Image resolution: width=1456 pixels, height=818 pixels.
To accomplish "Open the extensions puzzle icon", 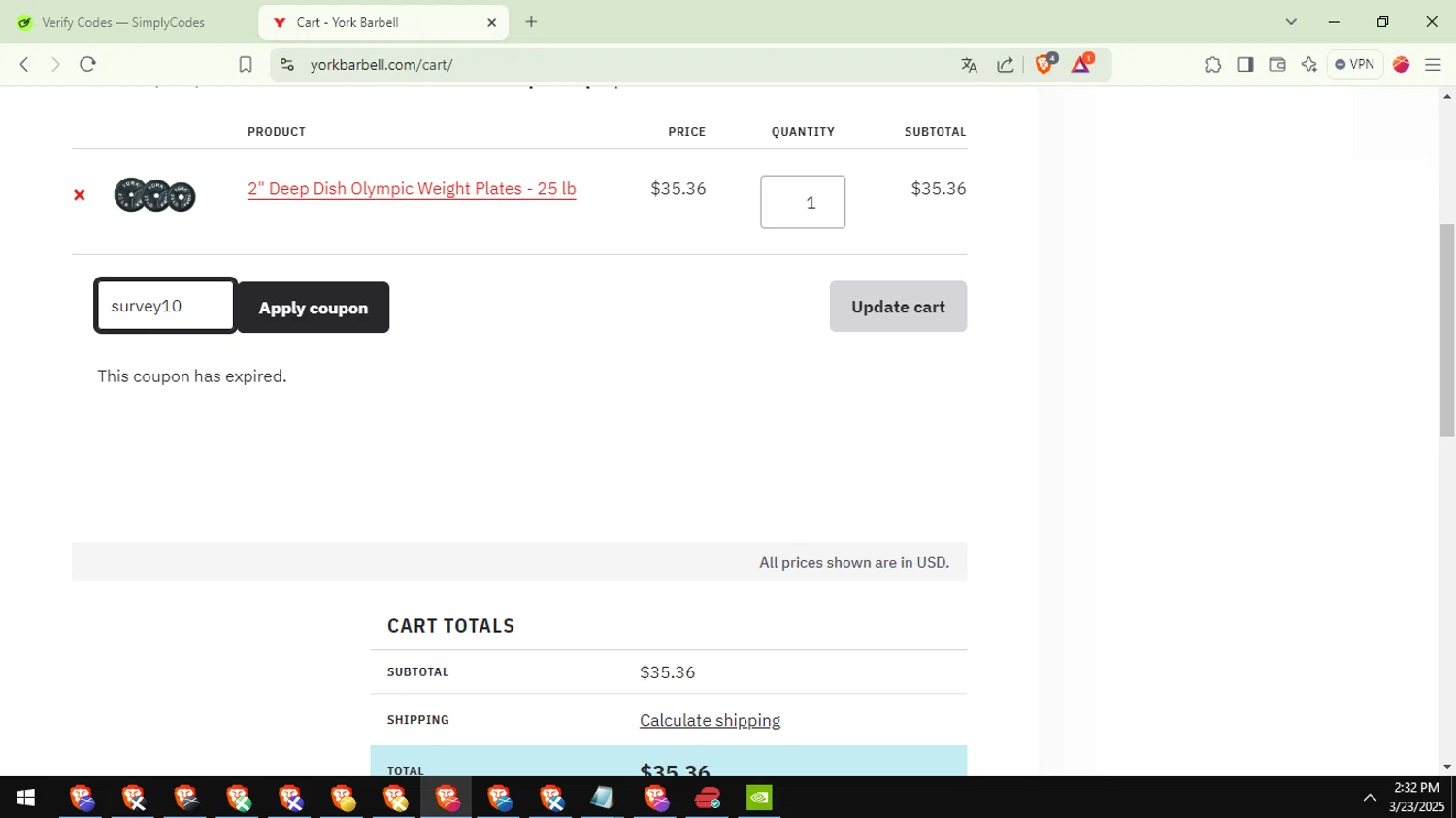I will point(1212,65).
